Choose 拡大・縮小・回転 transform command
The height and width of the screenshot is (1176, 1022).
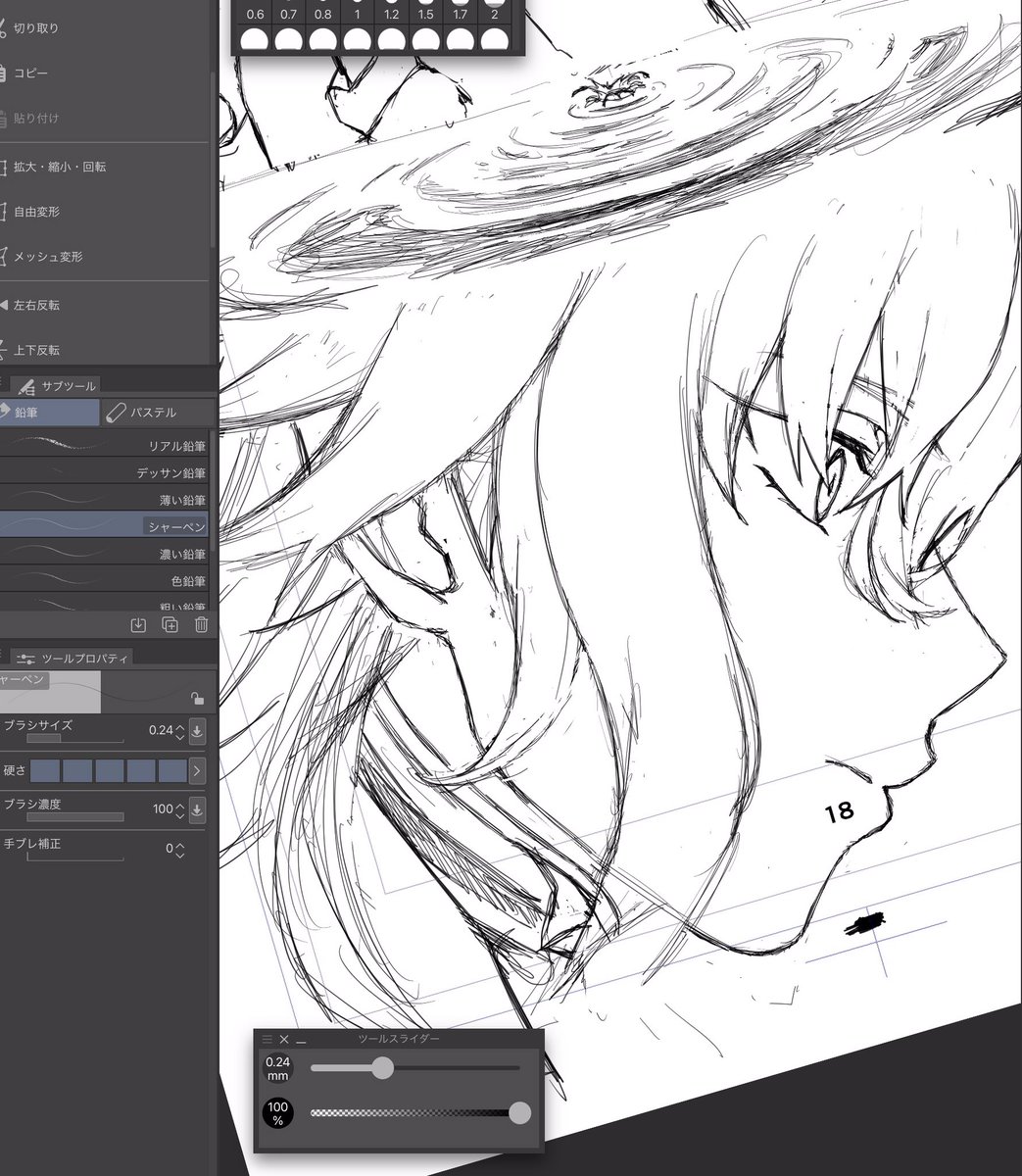click(x=104, y=167)
